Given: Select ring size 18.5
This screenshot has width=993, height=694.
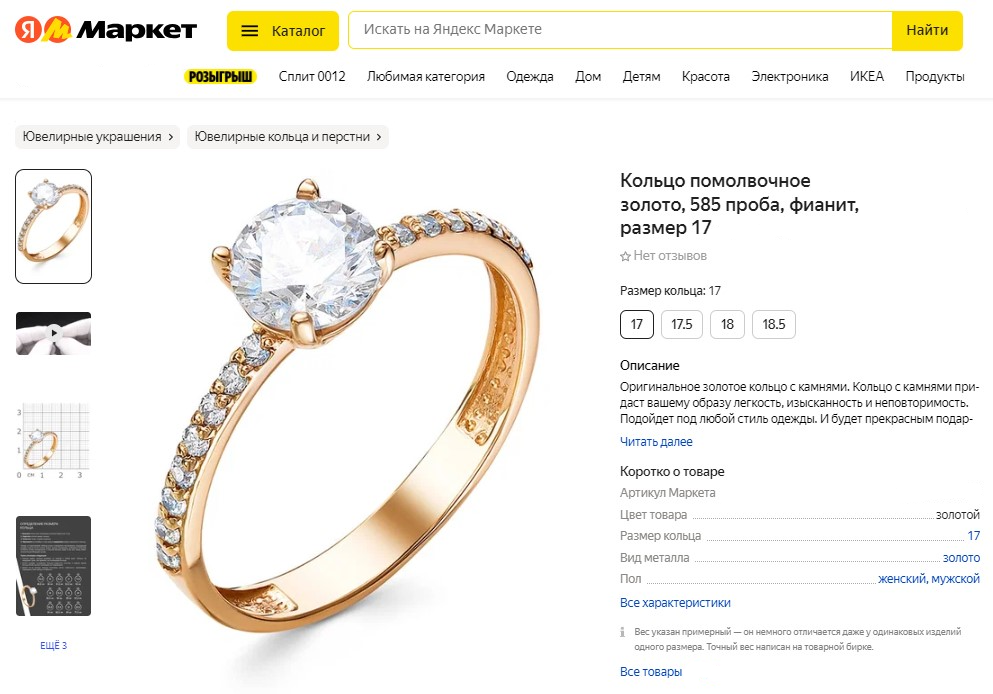Looking at the screenshot, I should tap(773, 325).
